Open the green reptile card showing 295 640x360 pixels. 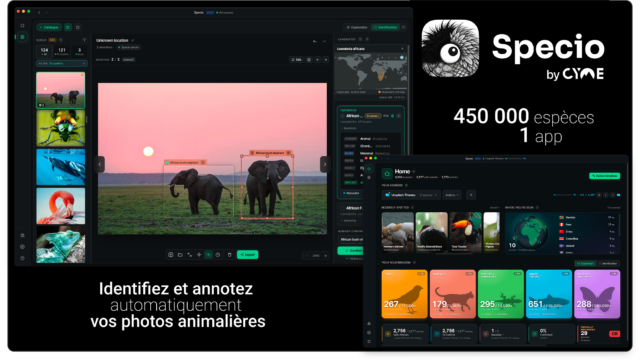(500, 294)
